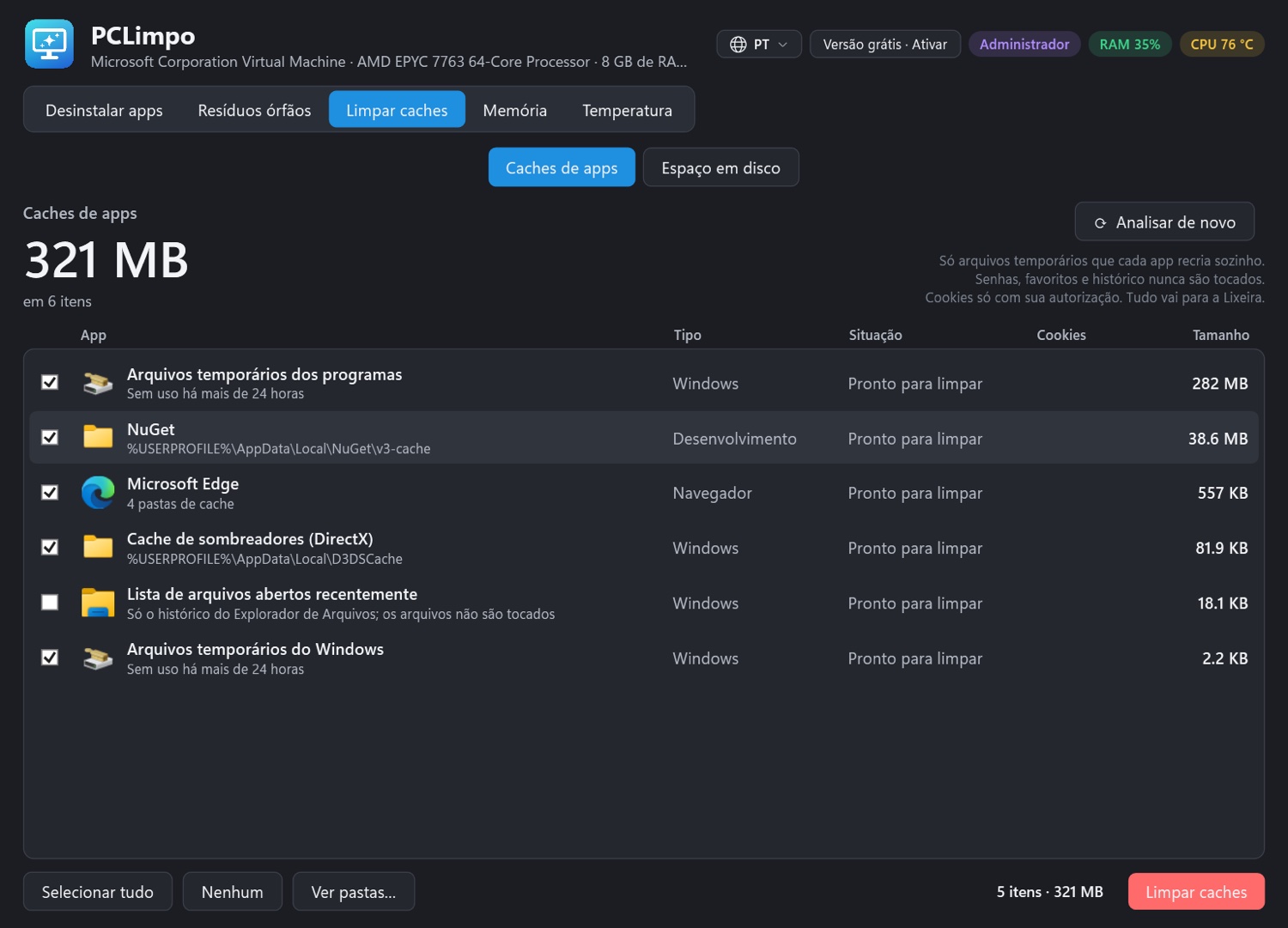
Task: Click Versão grátis · Ativar button
Action: 884,45
